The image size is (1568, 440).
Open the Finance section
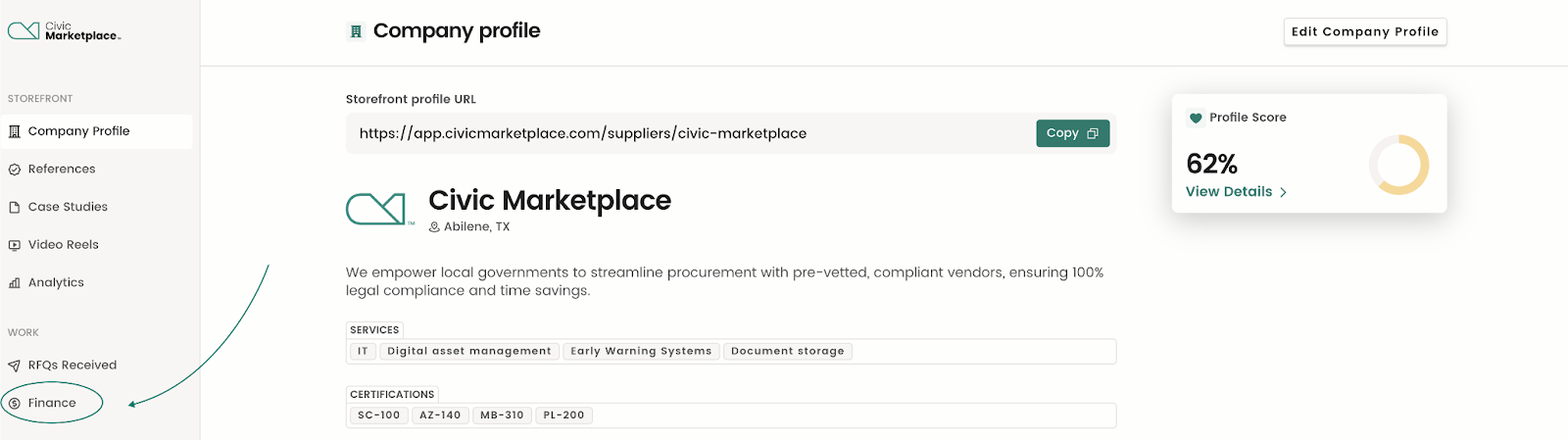click(52, 403)
